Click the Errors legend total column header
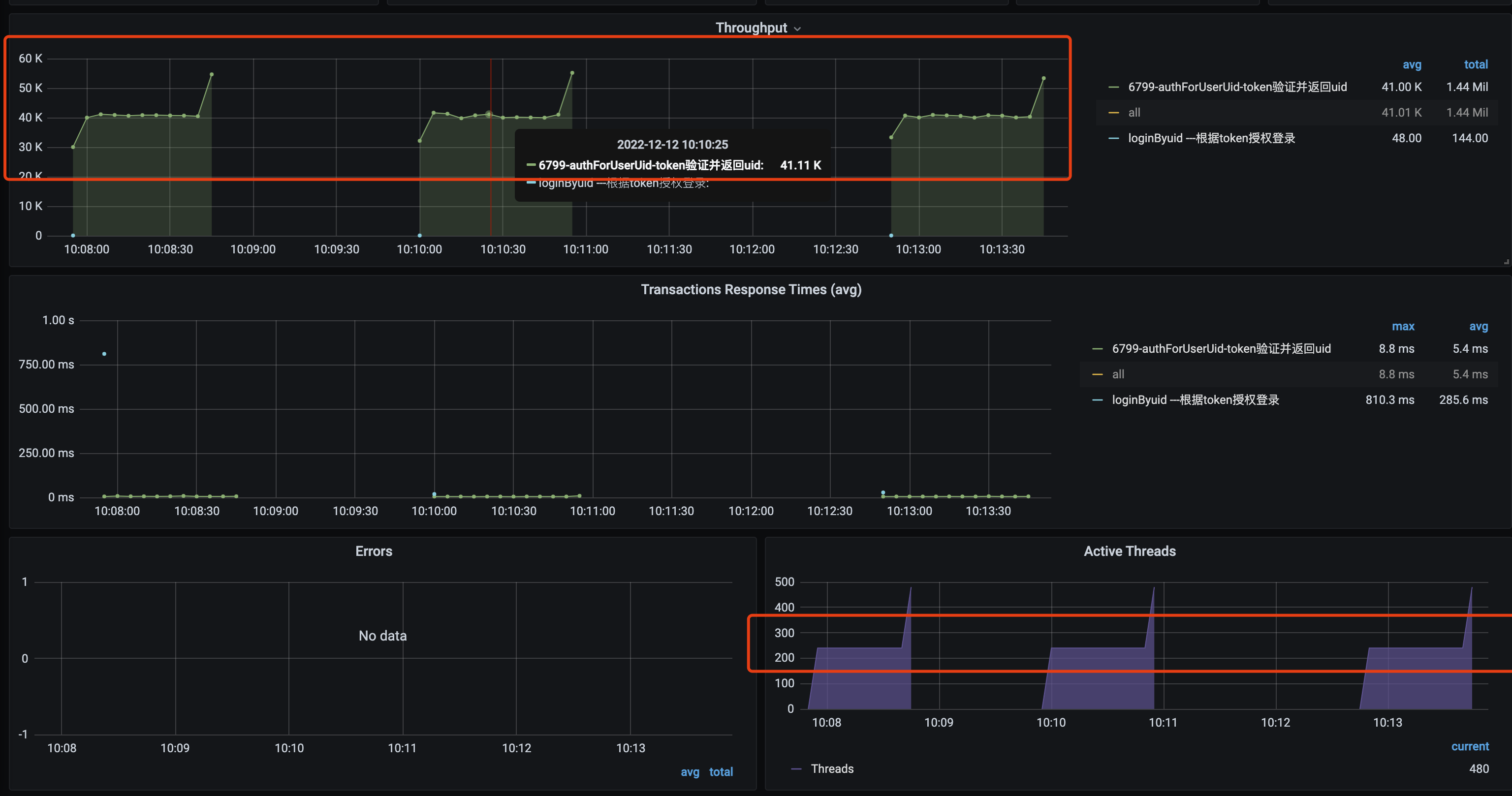The height and width of the screenshot is (796, 1512). (x=721, y=772)
